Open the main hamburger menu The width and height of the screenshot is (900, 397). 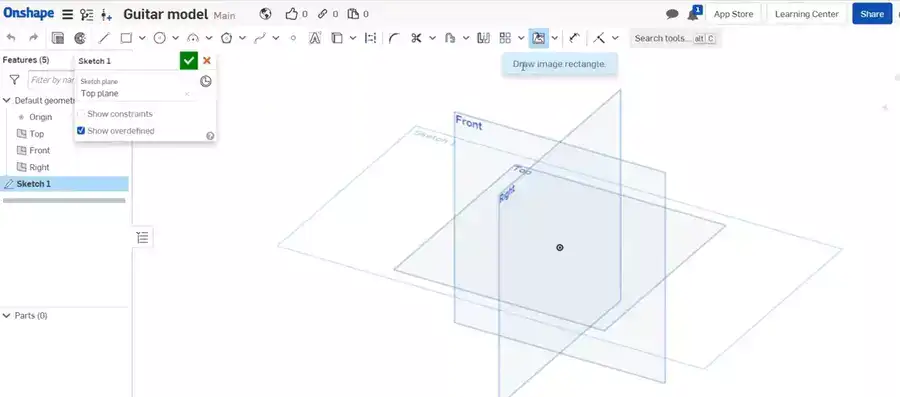(x=68, y=14)
